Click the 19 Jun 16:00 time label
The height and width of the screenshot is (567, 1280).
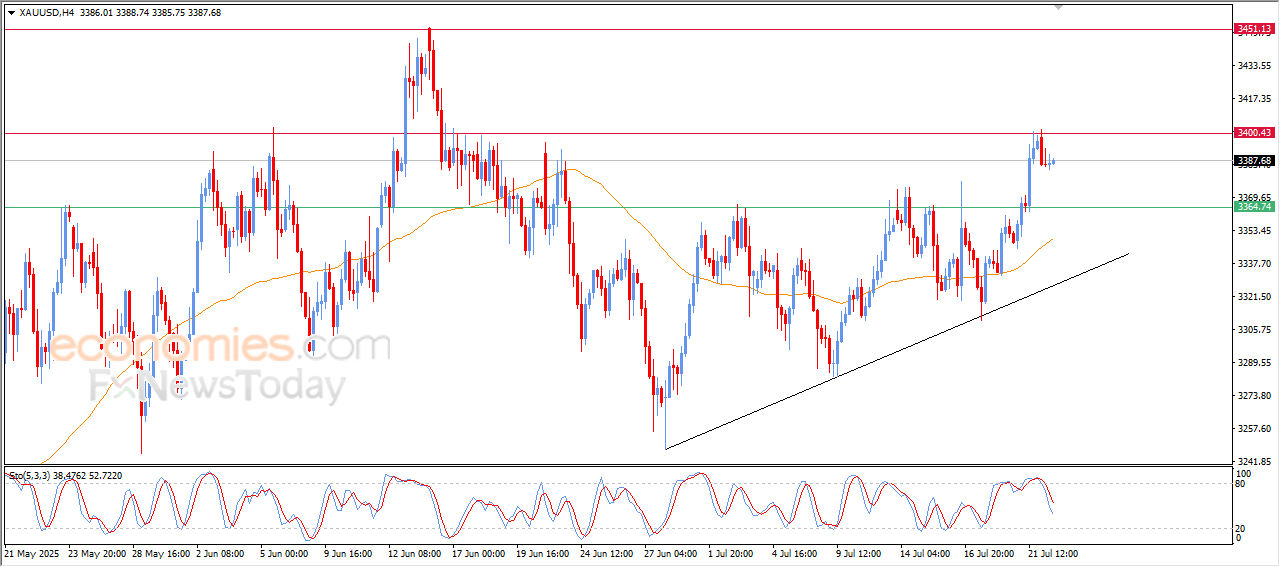(543, 553)
